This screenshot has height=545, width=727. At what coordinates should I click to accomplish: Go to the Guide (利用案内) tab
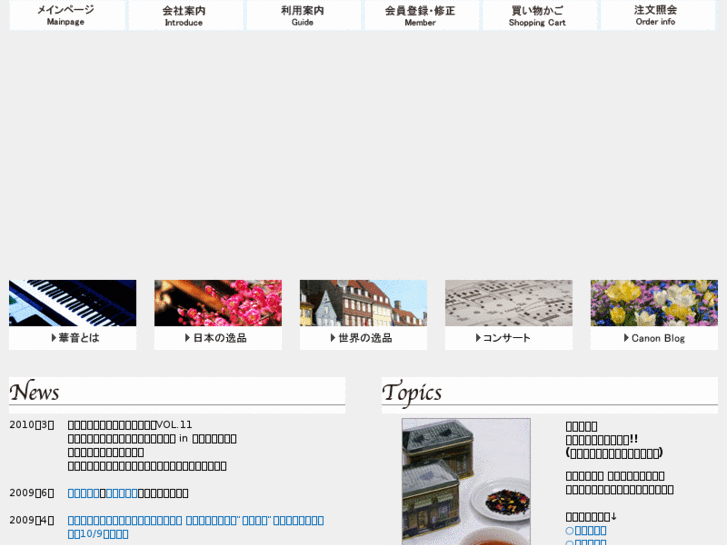(303, 15)
